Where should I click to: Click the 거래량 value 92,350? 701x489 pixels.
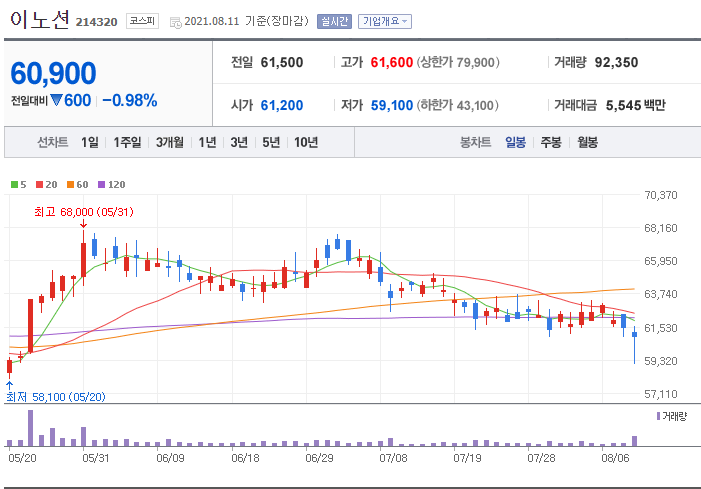[617, 63]
